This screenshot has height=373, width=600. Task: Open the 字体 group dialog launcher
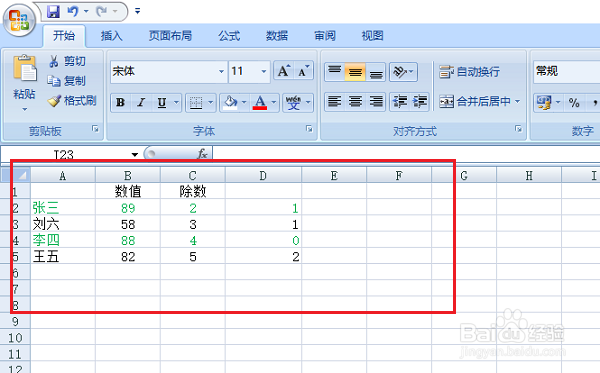(309, 129)
